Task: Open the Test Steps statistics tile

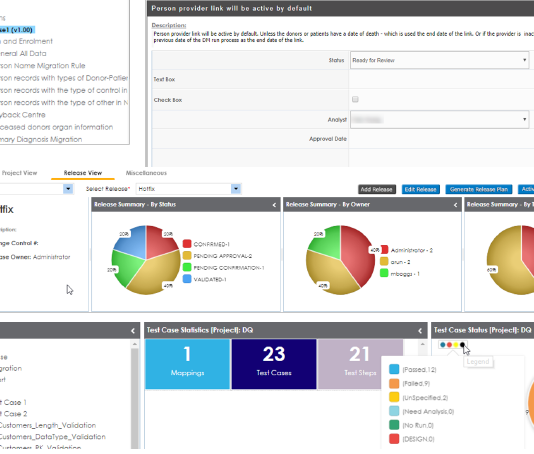Action: click(x=360, y=364)
